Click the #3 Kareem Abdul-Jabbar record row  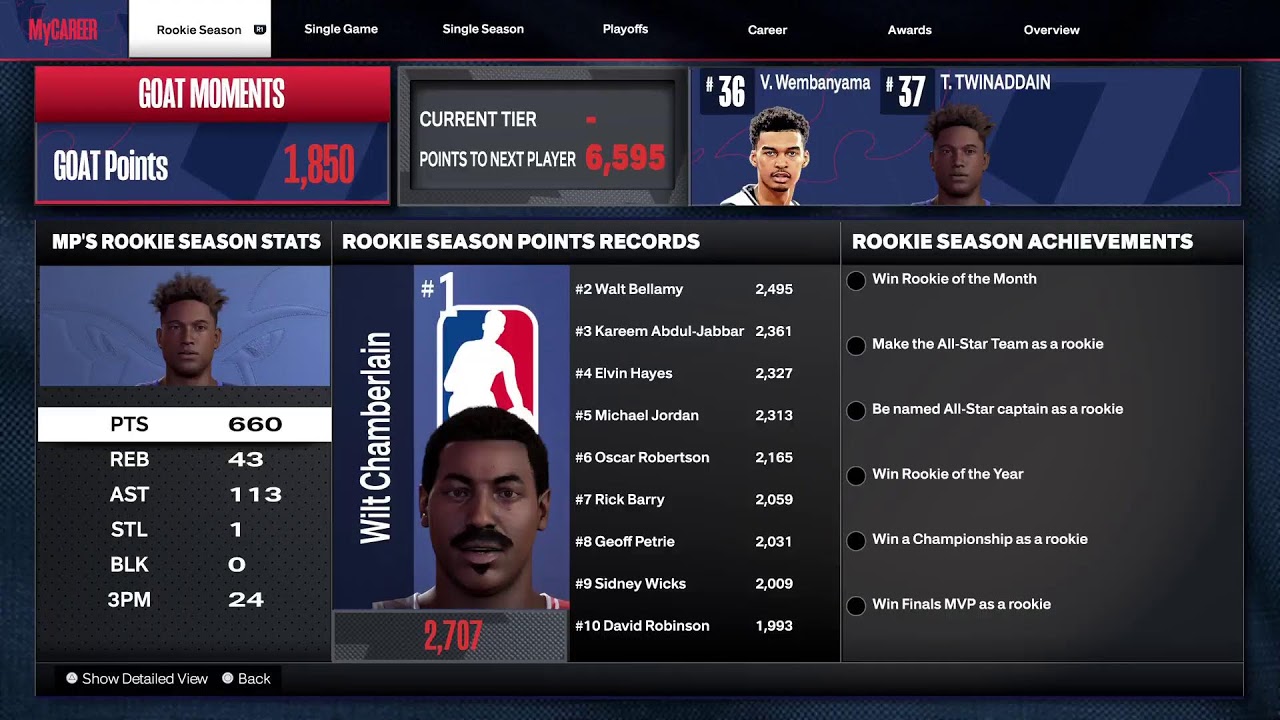(x=684, y=331)
